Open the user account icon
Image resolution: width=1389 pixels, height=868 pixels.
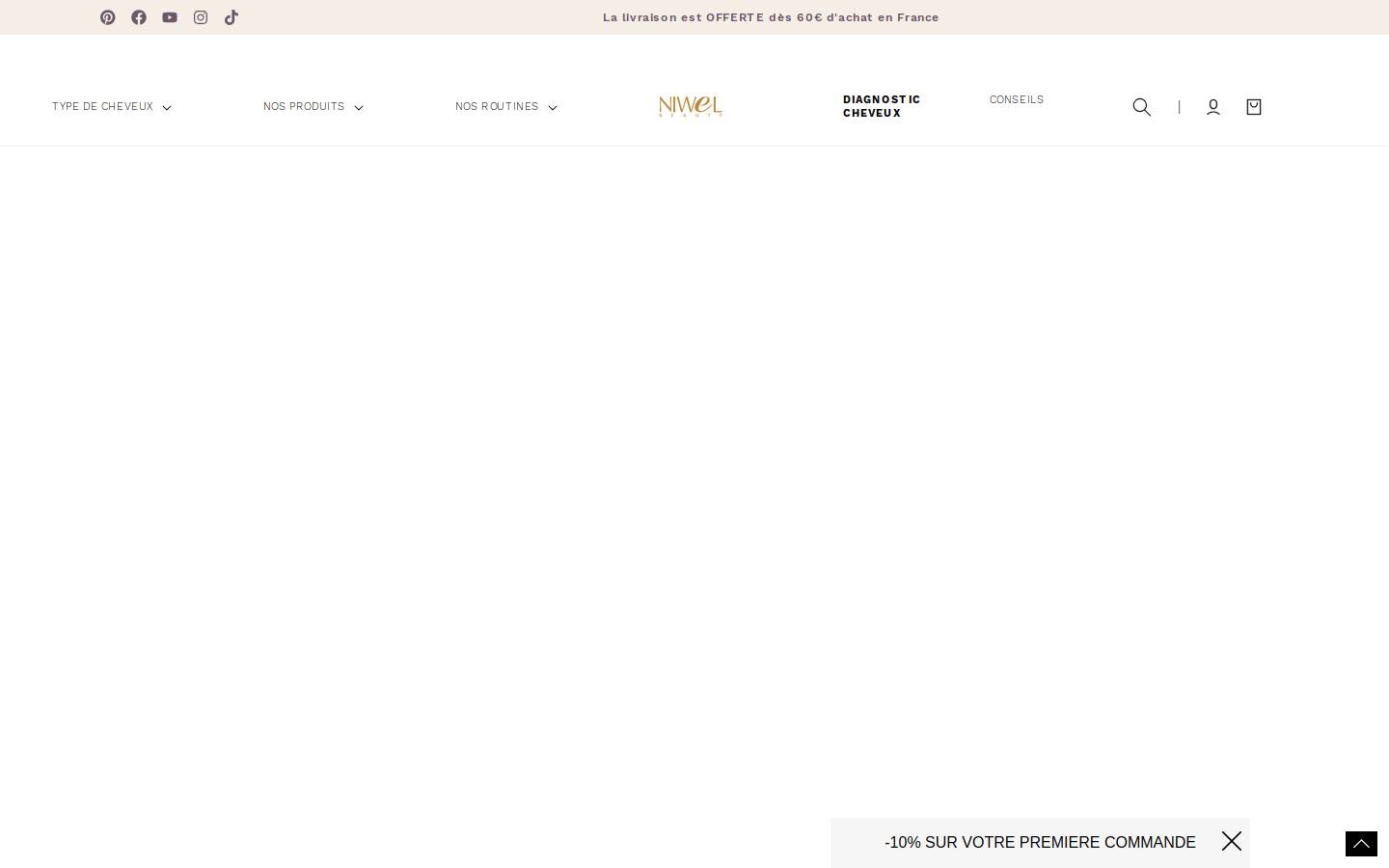(x=1213, y=107)
